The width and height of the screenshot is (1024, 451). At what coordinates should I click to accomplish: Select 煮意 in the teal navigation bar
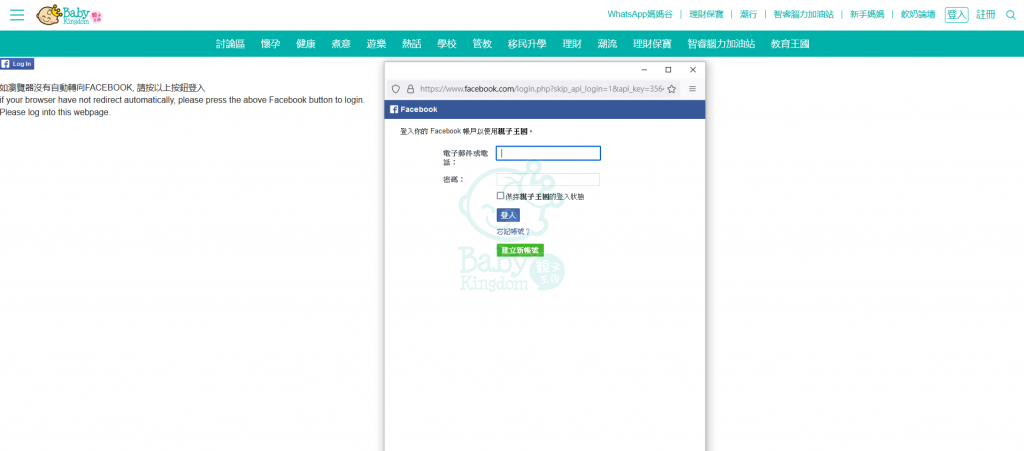tap(341, 44)
